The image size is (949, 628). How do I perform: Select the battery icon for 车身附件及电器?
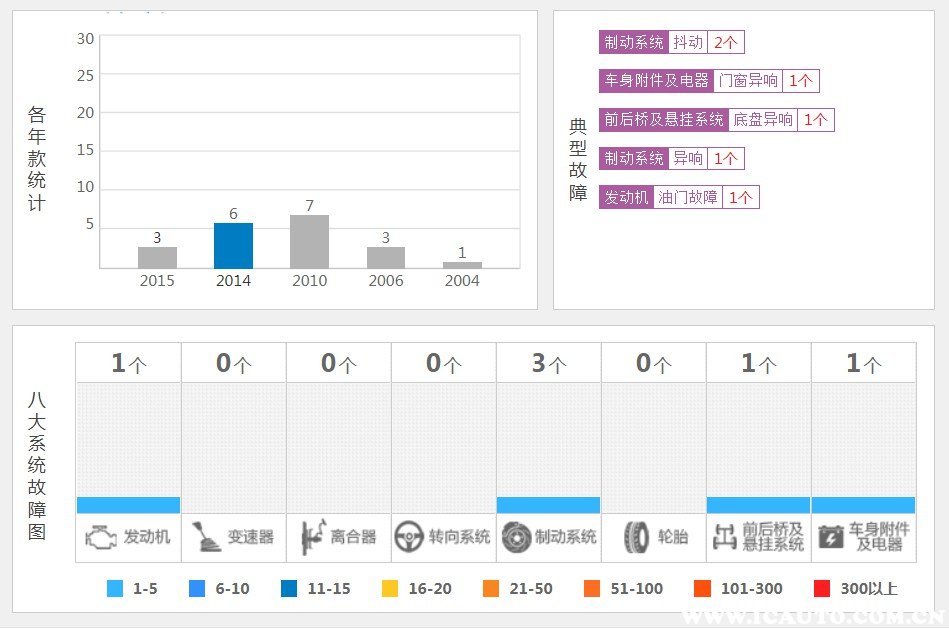click(x=831, y=537)
